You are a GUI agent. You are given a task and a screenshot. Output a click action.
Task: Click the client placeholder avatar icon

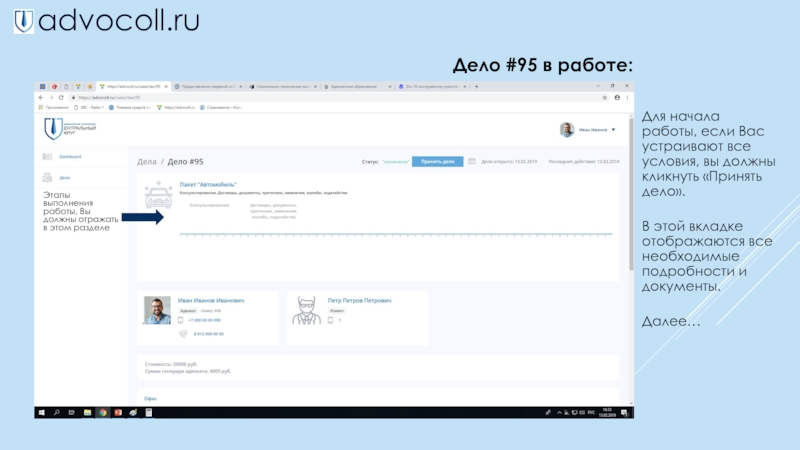[307, 310]
